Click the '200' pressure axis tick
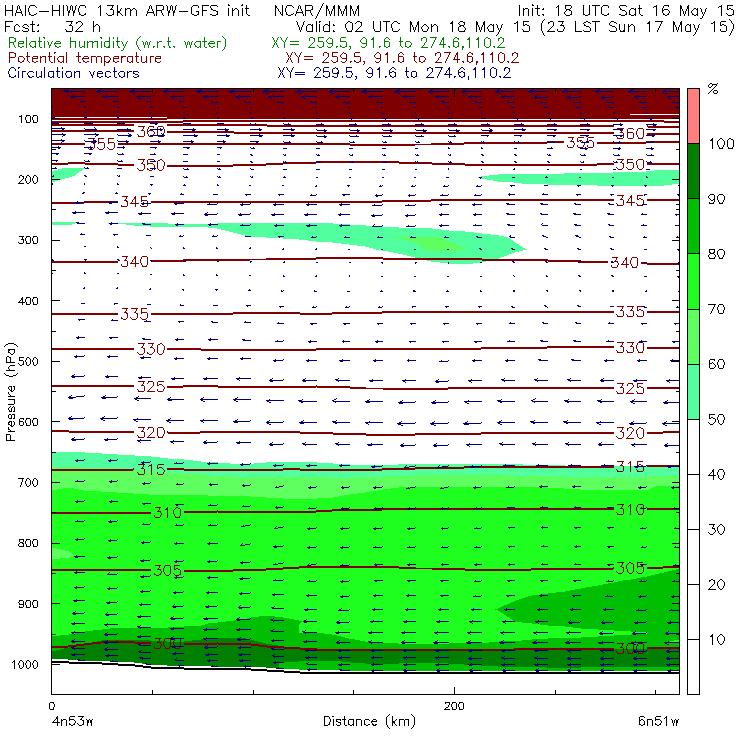The image size is (740, 740). 28,179
